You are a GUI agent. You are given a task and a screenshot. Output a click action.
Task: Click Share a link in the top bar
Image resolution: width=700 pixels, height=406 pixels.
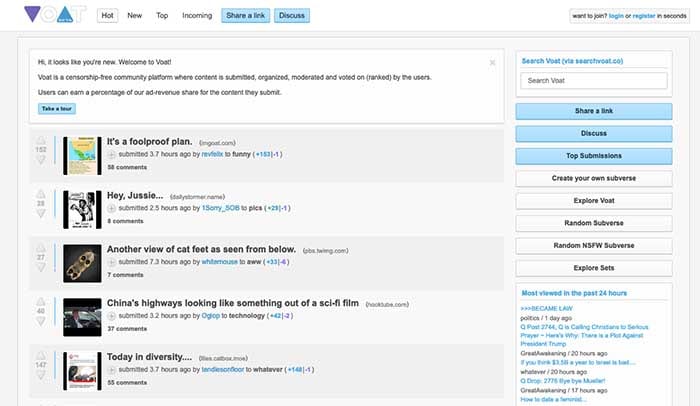(x=246, y=15)
